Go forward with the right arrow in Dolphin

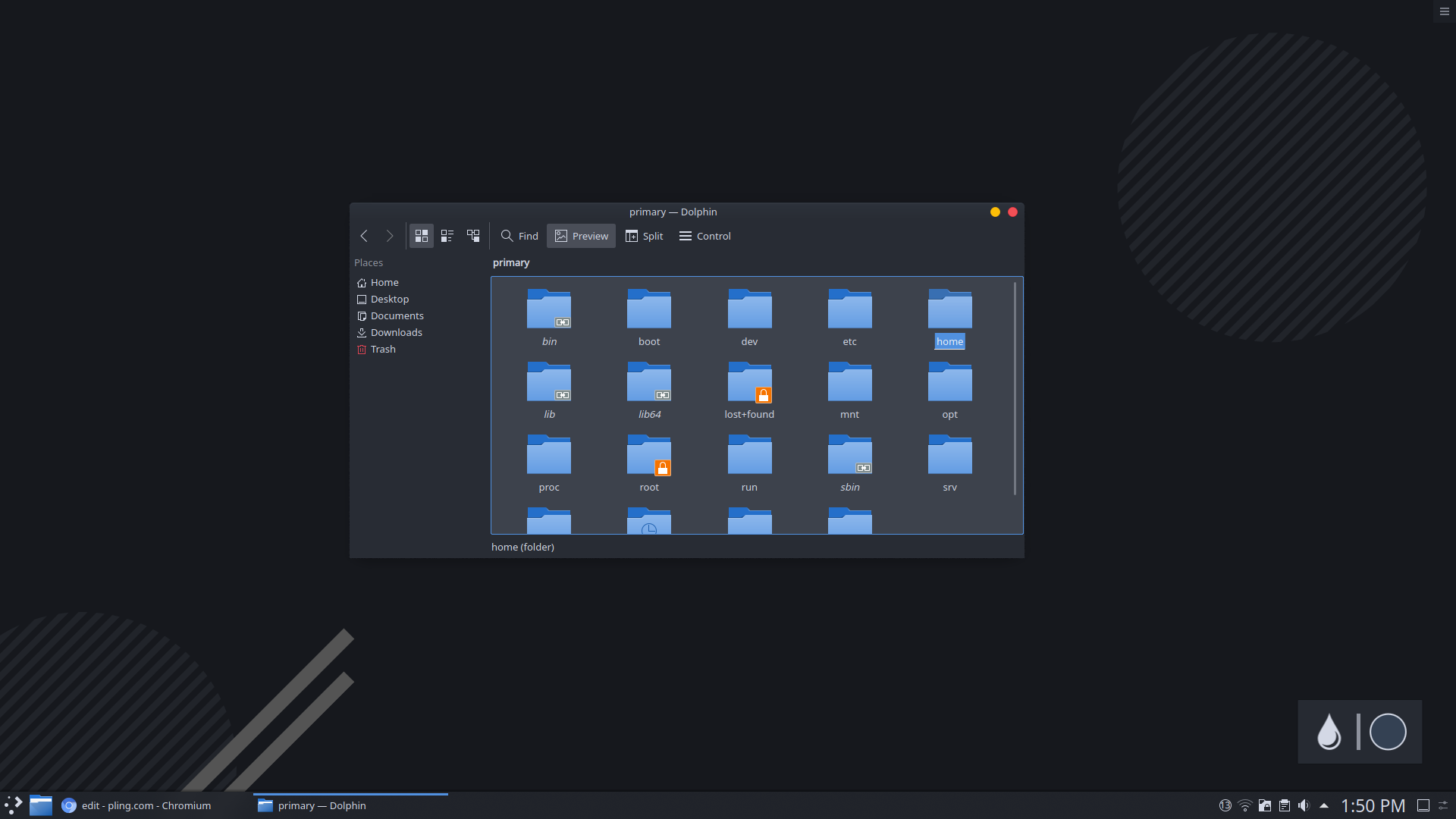tap(389, 236)
